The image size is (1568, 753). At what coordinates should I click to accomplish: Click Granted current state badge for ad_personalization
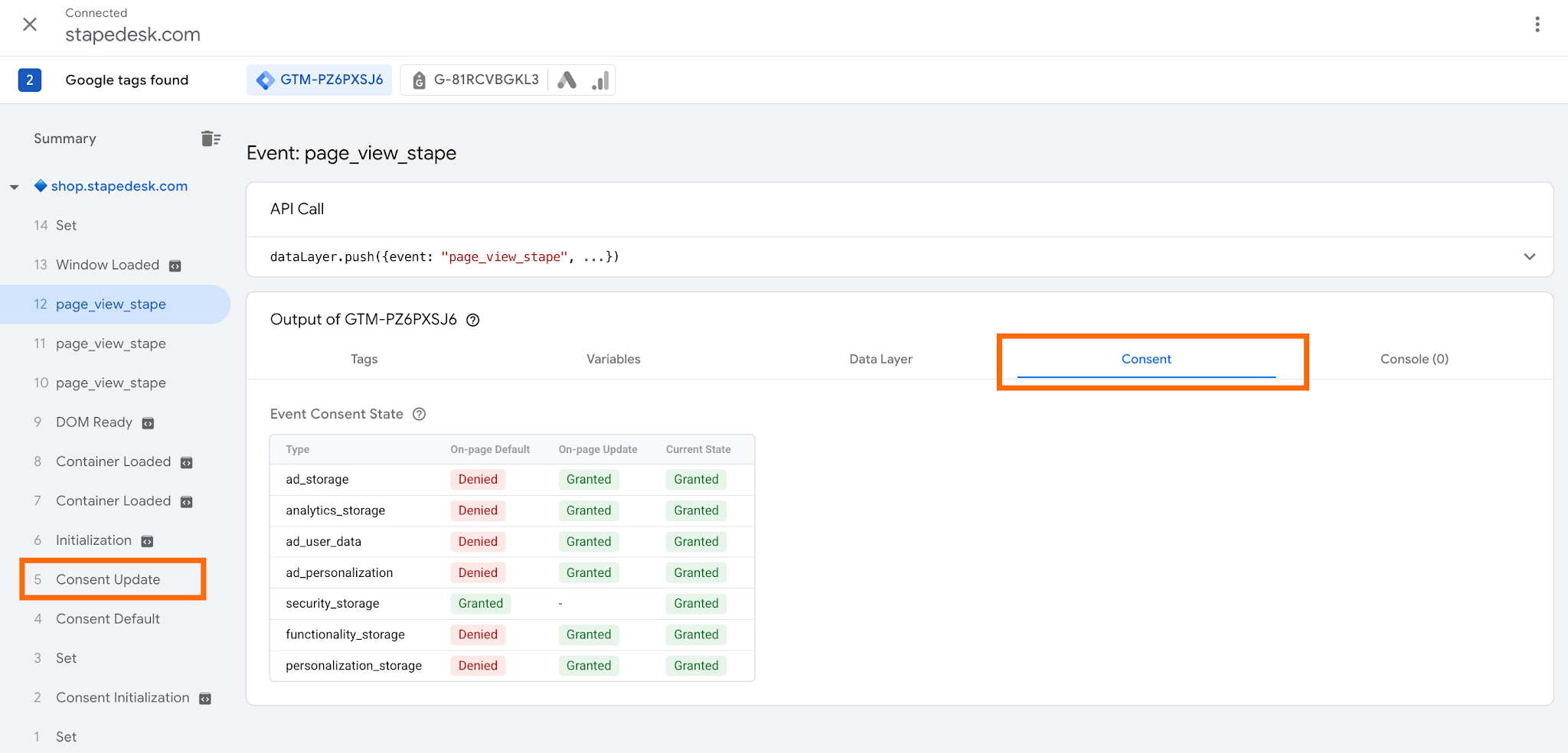(x=696, y=572)
